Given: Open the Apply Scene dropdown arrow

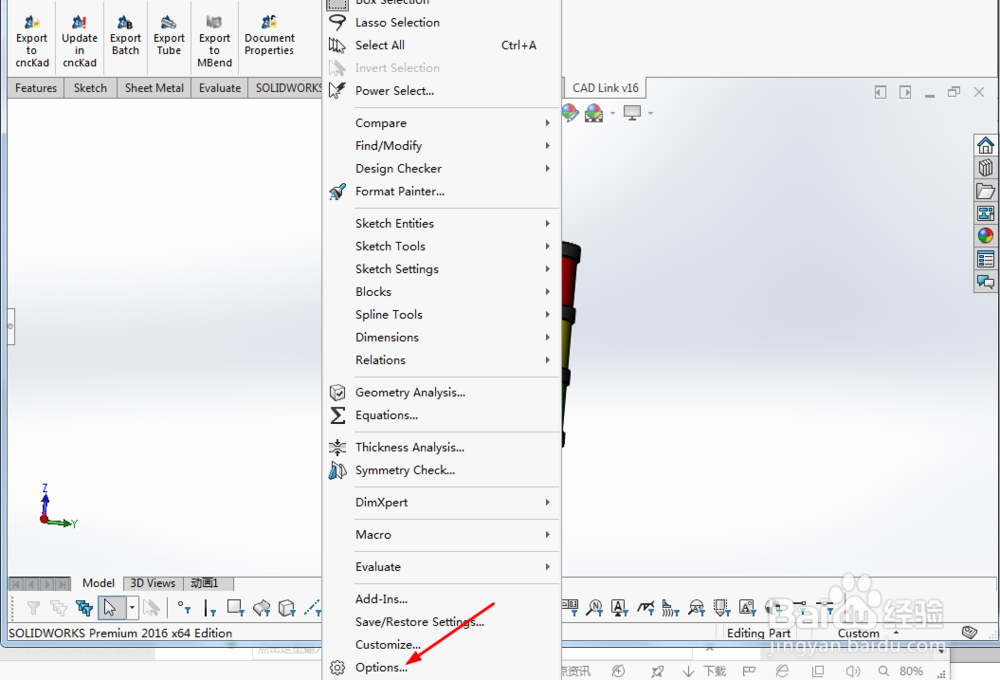Looking at the screenshot, I should 612,114.
